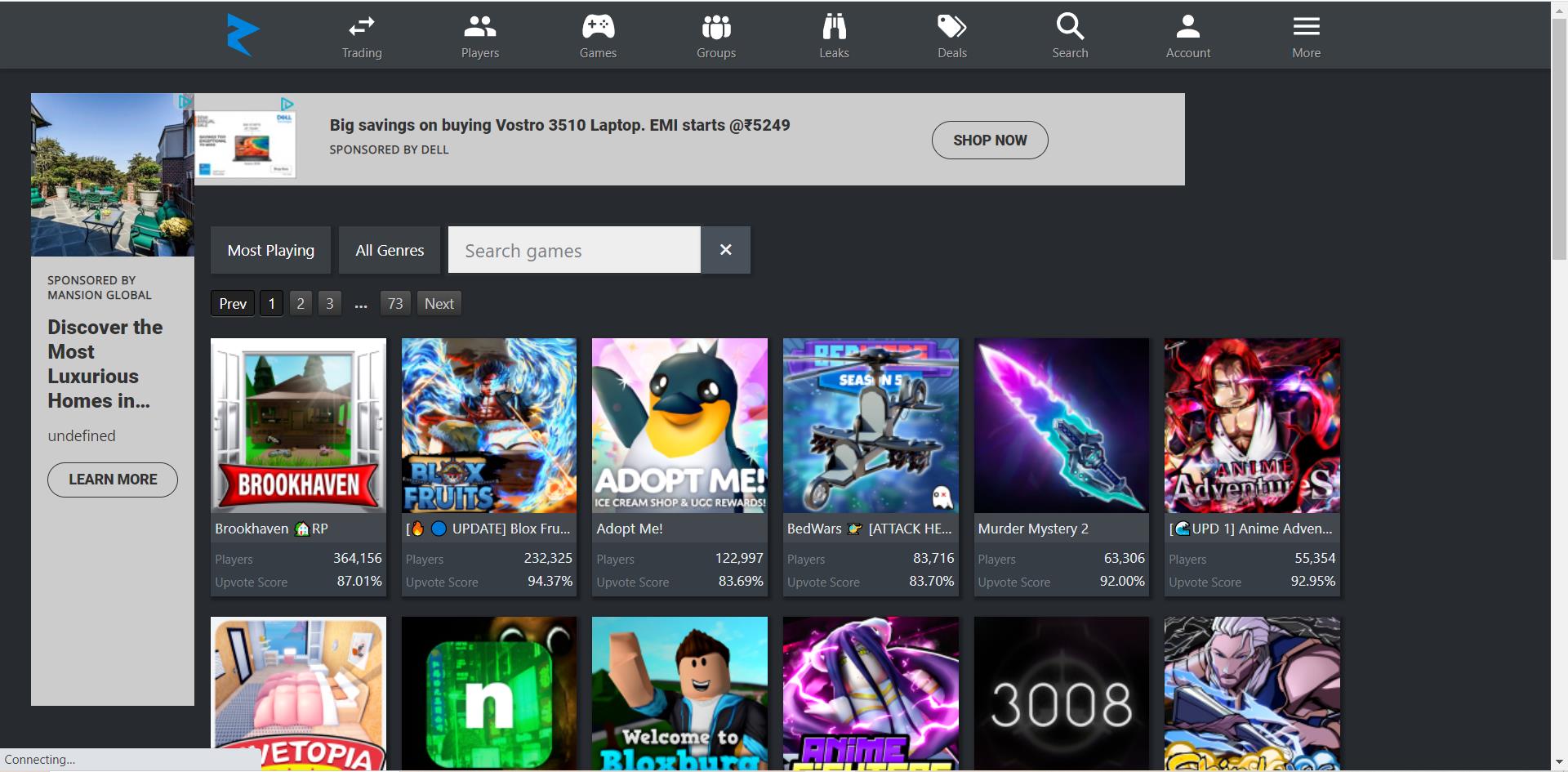Click AdChoices icon on Dell ad

(x=287, y=105)
